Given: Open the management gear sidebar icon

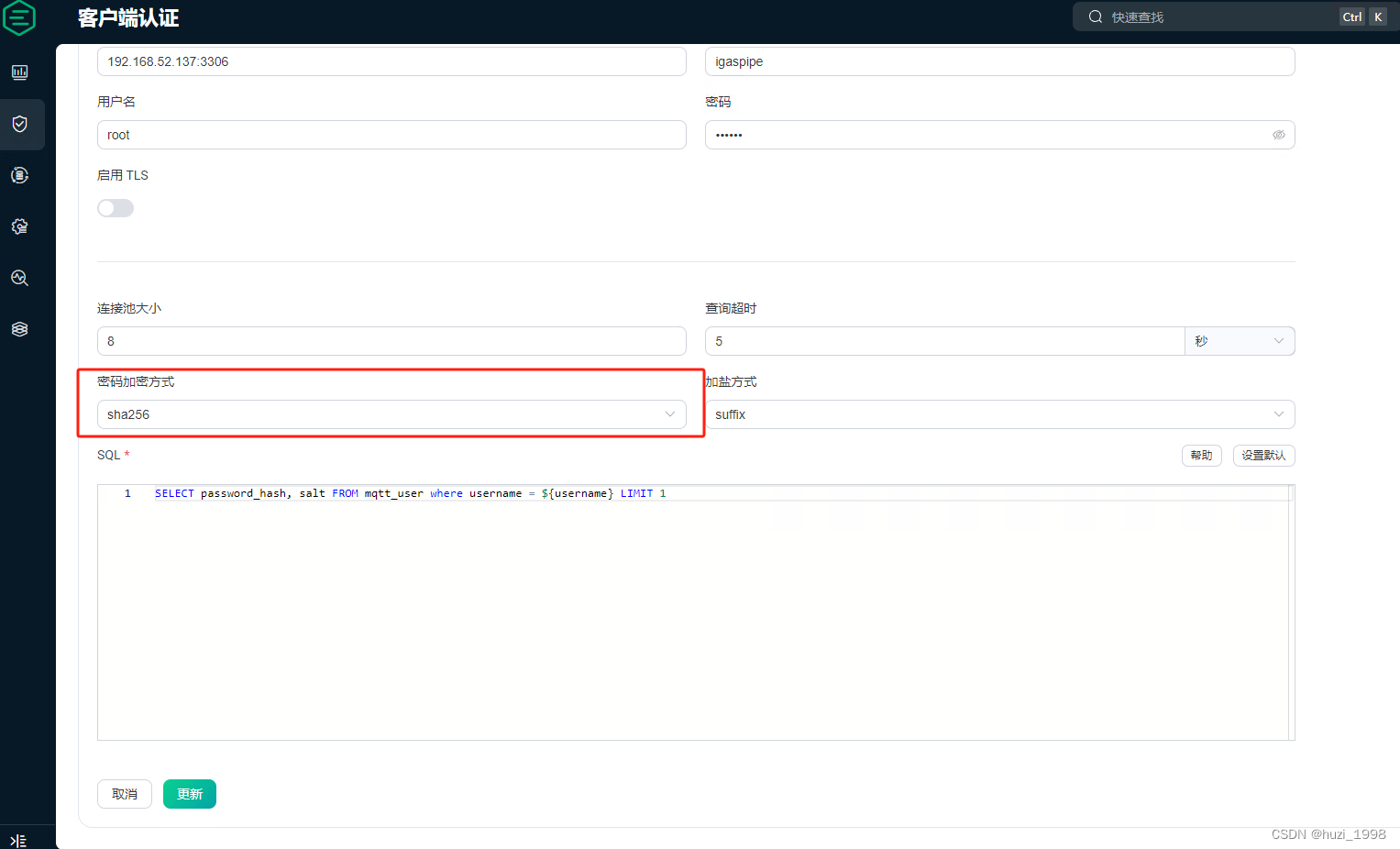Looking at the screenshot, I should pos(20,226).
